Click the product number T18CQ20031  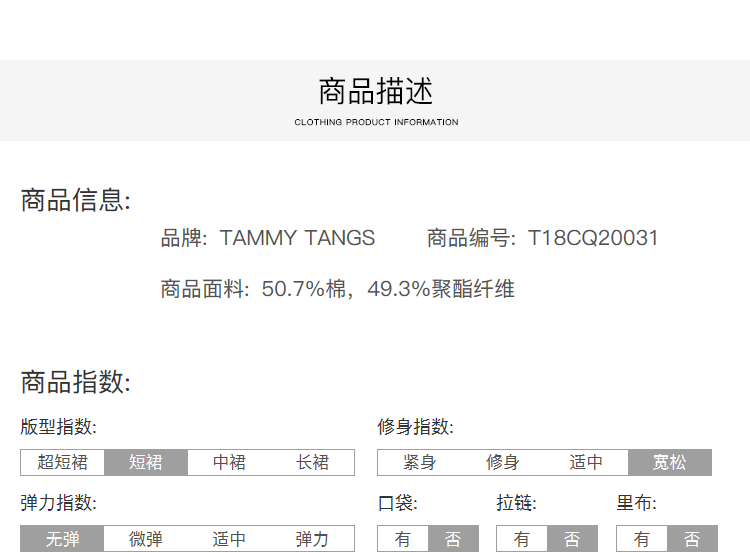[x=593, y=238]
